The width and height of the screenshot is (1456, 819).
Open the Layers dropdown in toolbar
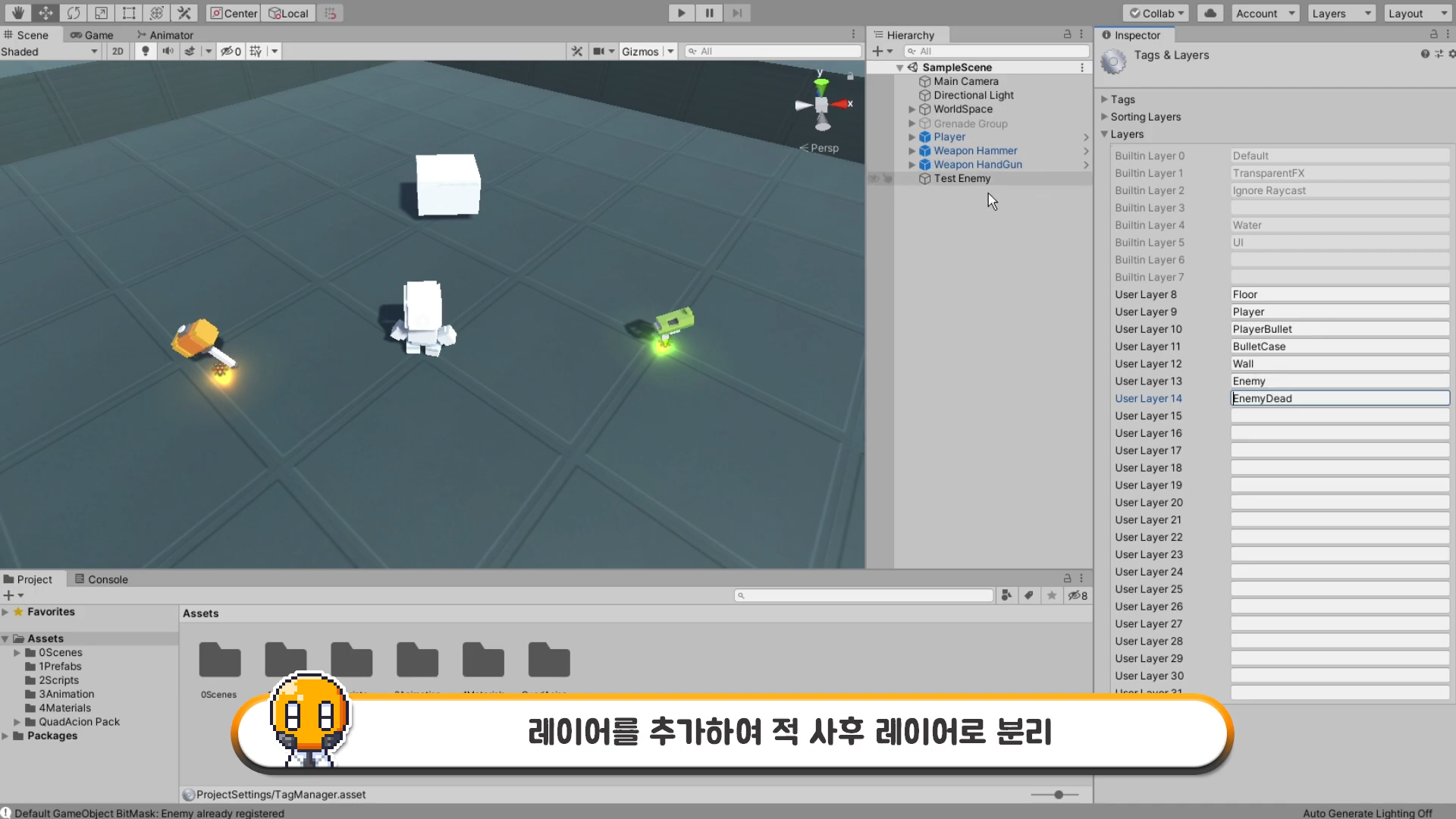[1341, 13]
